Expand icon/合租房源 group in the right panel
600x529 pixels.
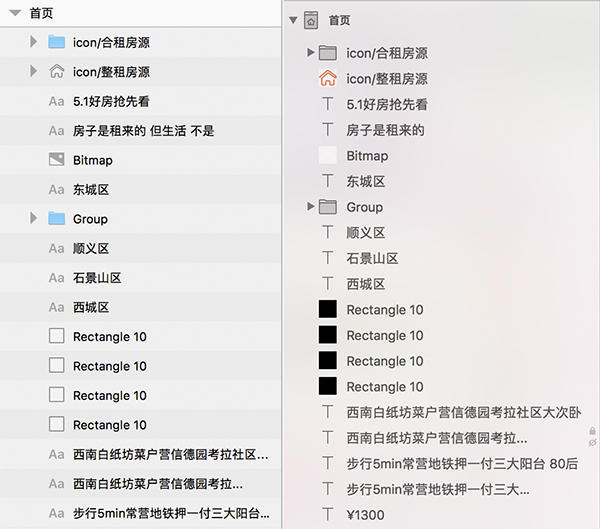point(310,52)
